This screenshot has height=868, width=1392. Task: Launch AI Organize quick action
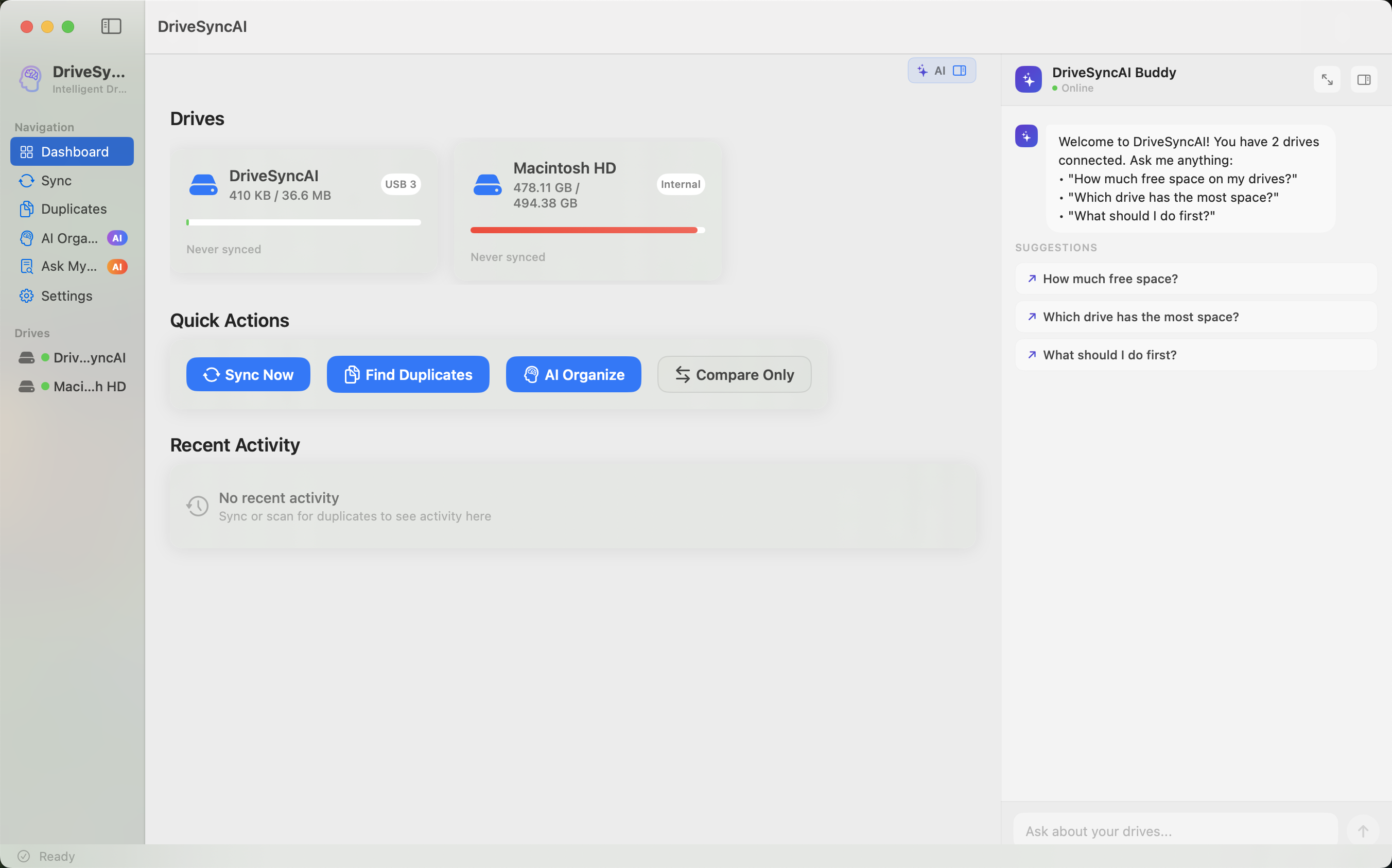coord(573,374)
